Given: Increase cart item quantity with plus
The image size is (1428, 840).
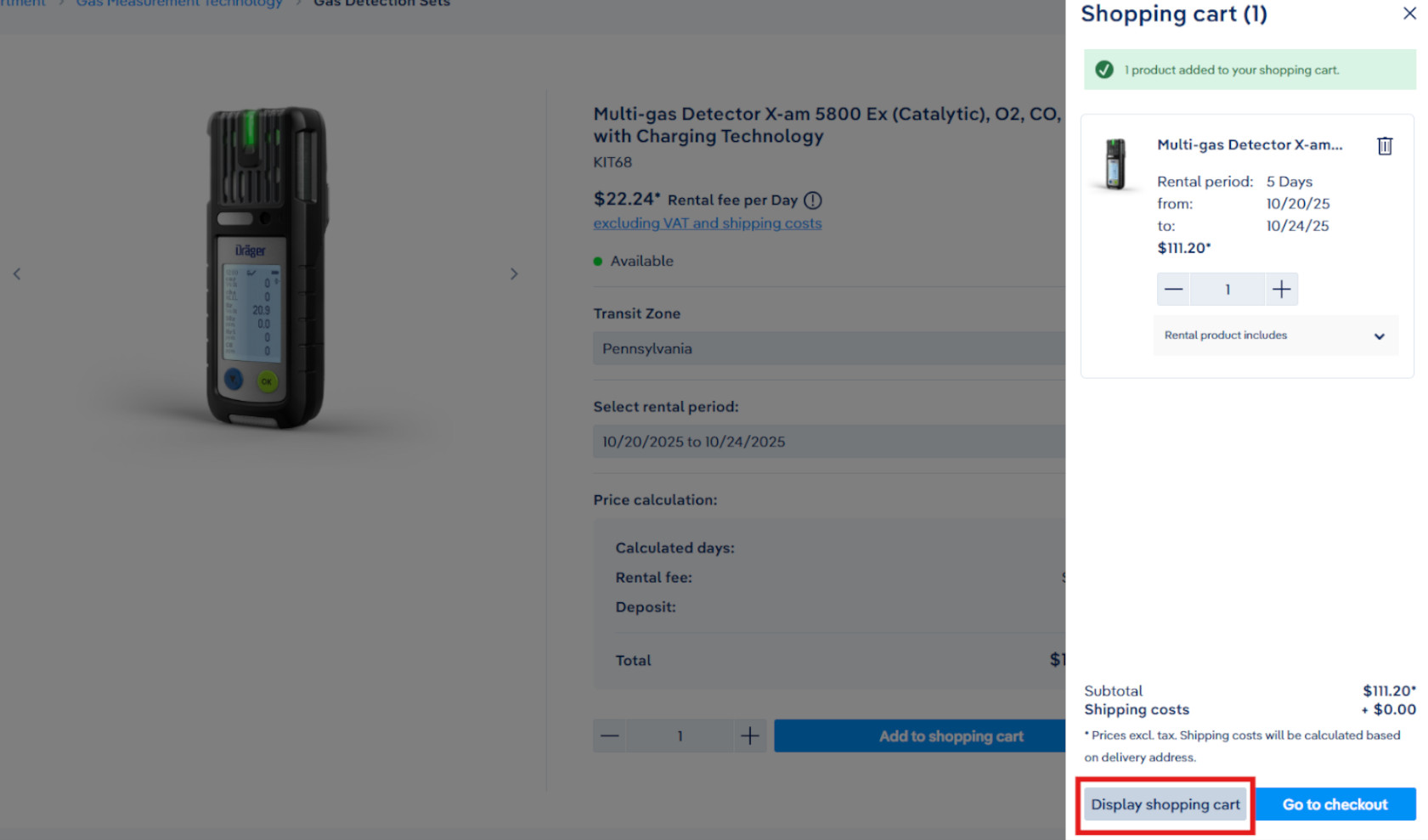Looking at the screenshot, I should pyautogui.click(x=1281, y=290).
